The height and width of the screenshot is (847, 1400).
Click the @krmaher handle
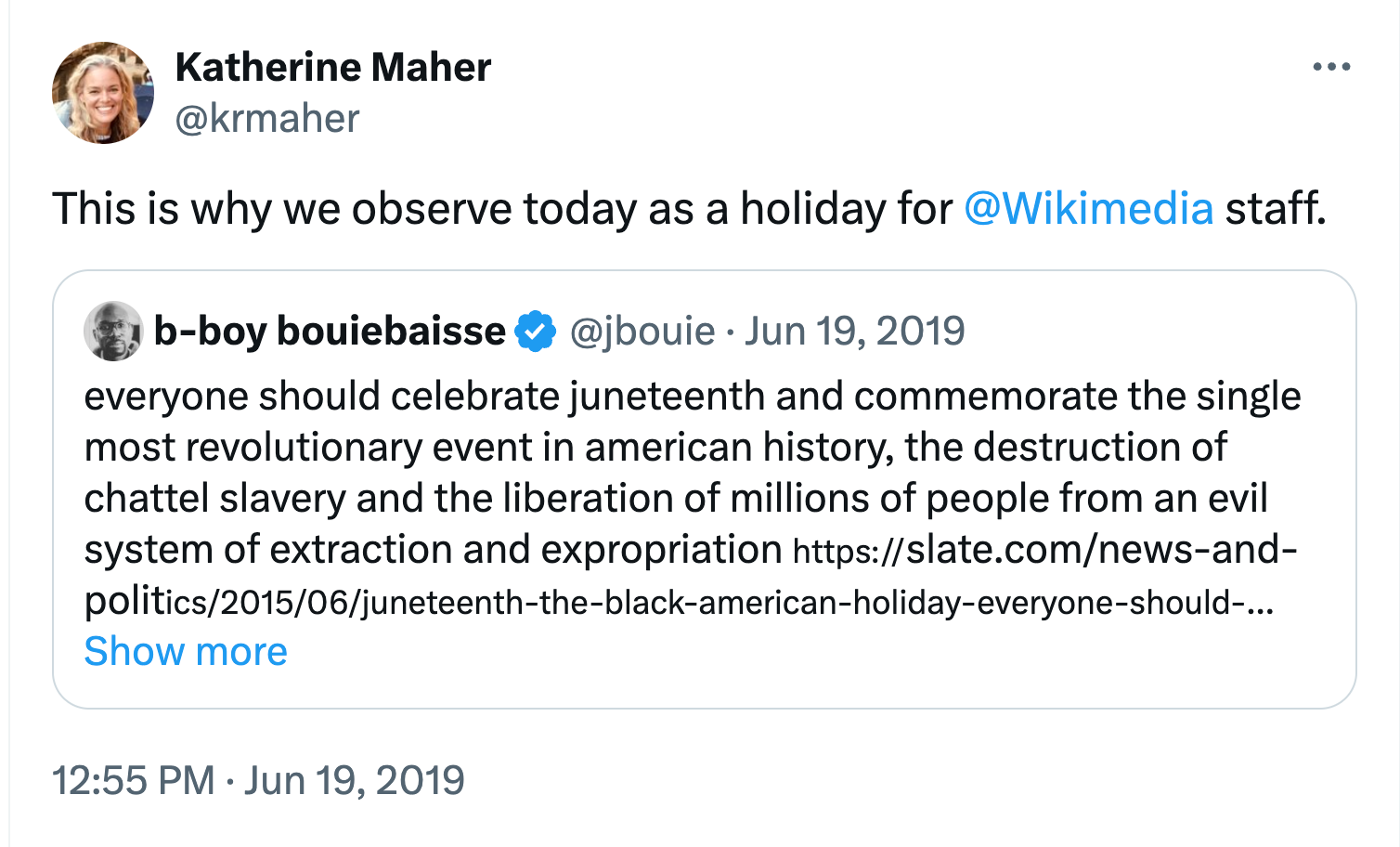[266, 118]
